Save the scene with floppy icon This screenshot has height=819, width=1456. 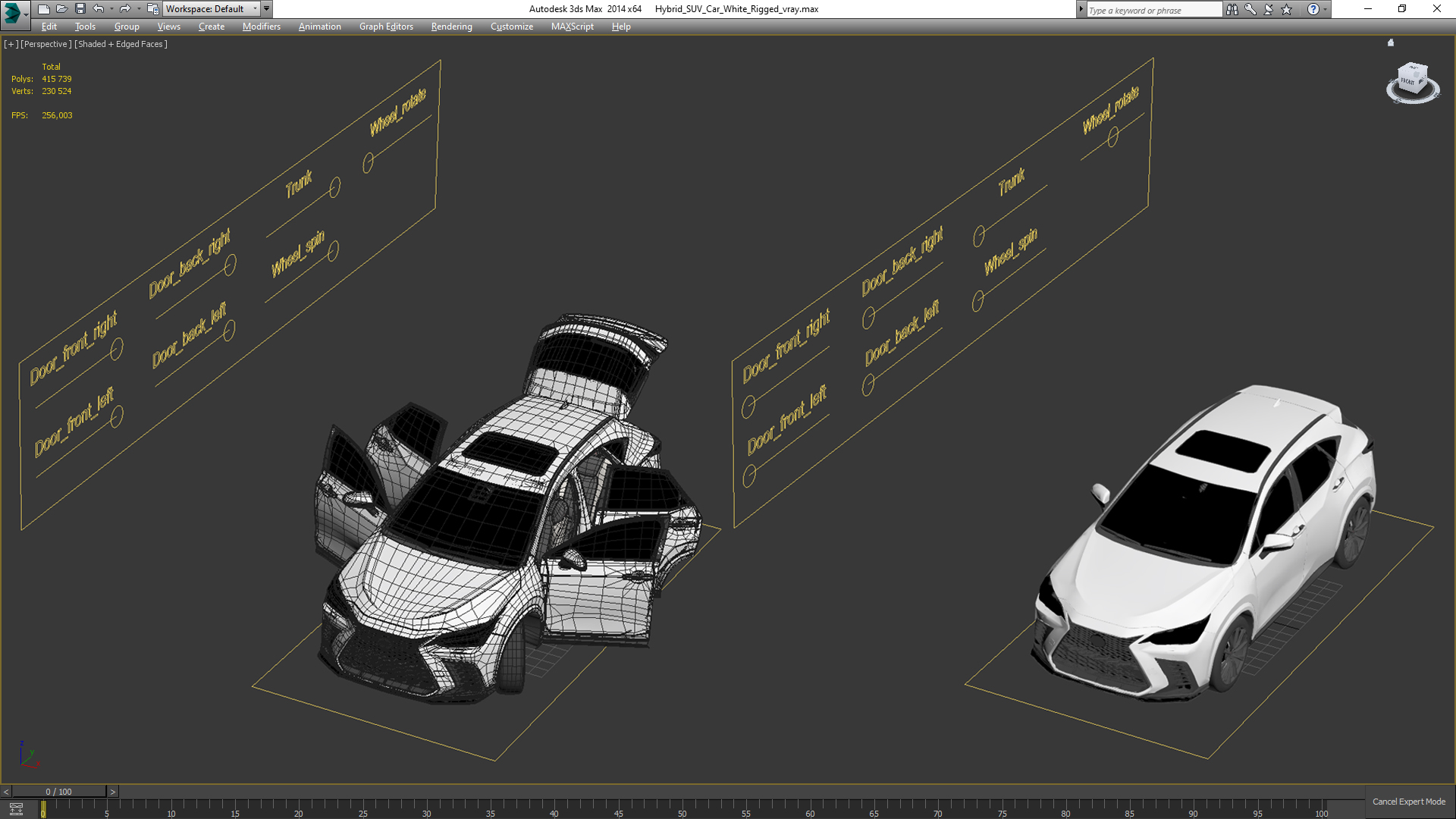[x=80, y=9]
